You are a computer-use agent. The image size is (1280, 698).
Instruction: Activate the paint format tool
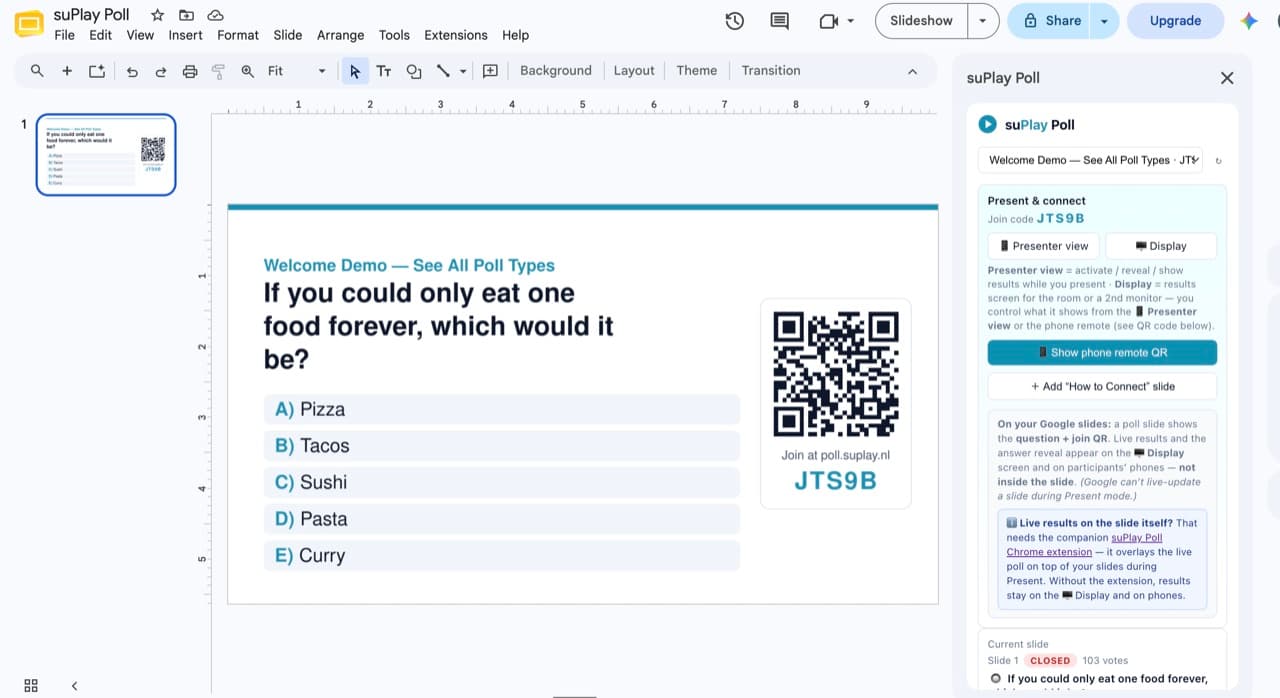click(218, 71)
